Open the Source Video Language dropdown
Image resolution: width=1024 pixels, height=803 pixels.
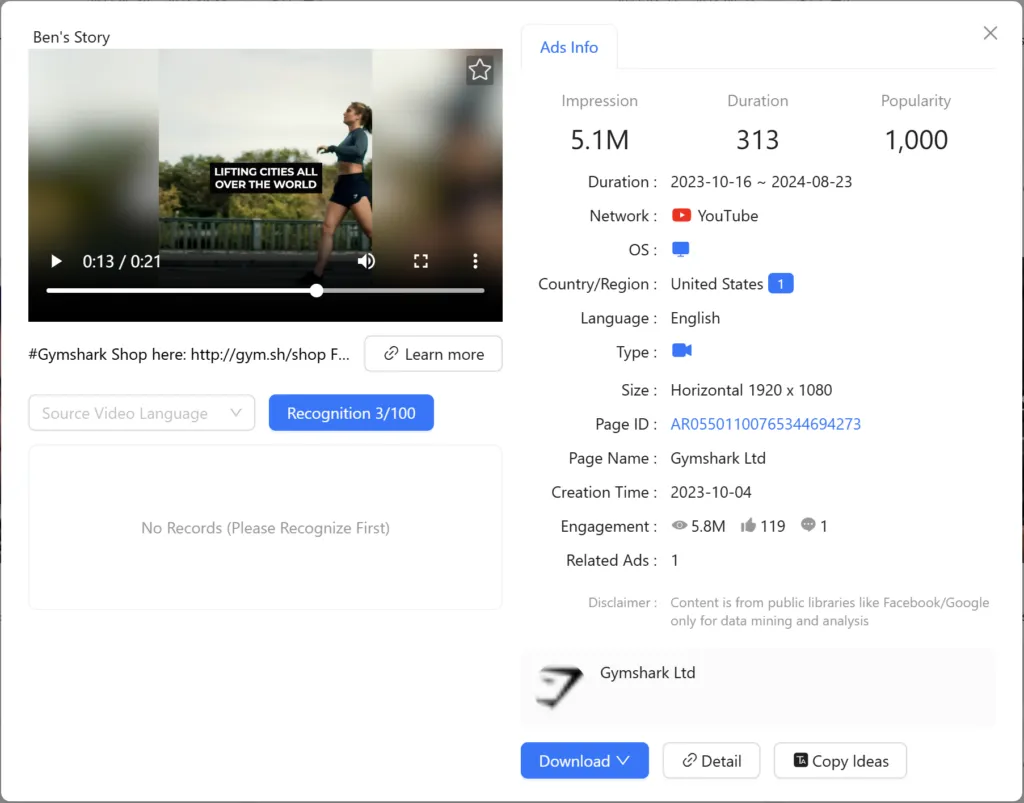pyautogui.click(x=141, y=412)
